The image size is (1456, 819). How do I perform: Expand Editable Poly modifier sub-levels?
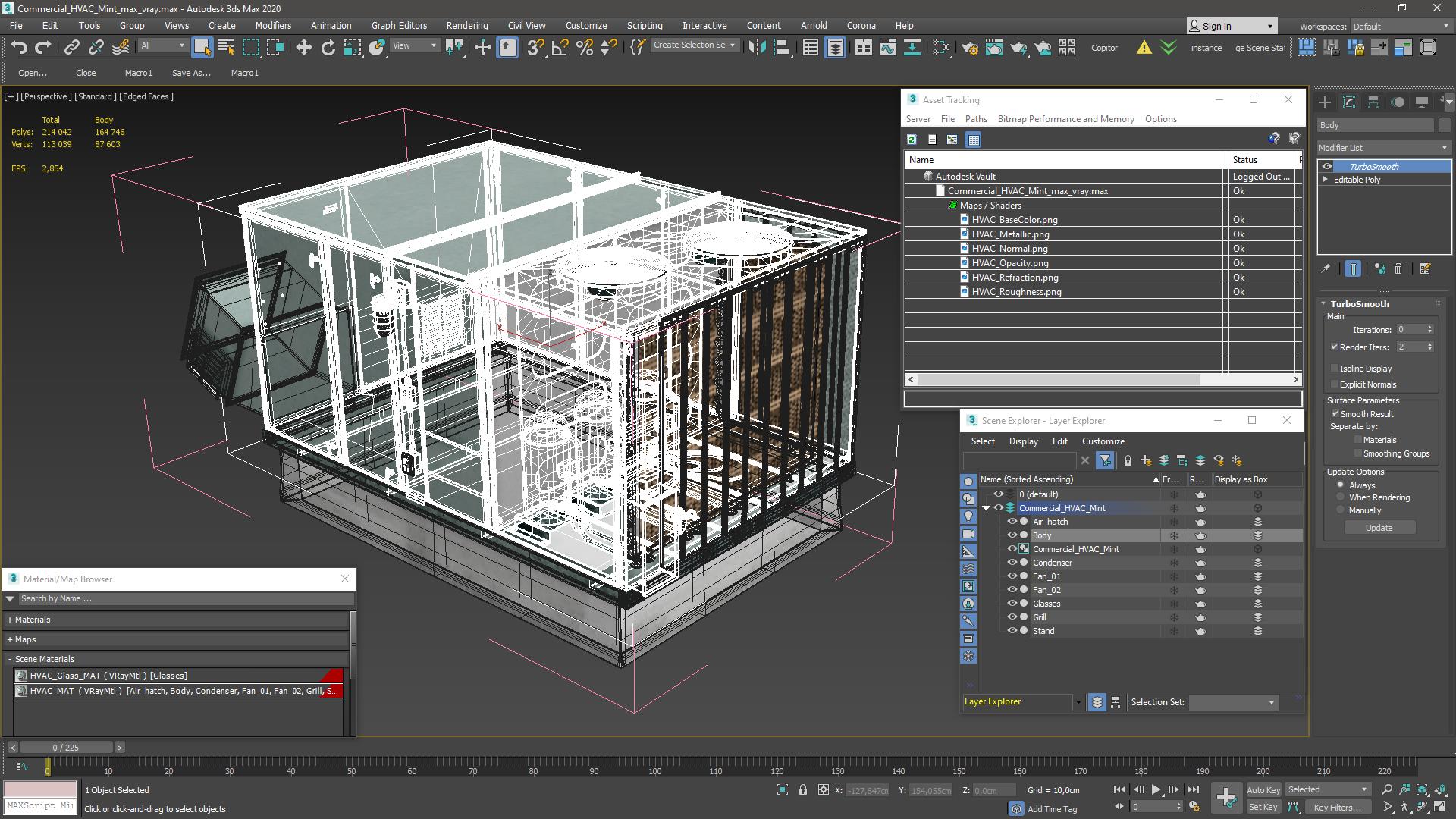1326,180
